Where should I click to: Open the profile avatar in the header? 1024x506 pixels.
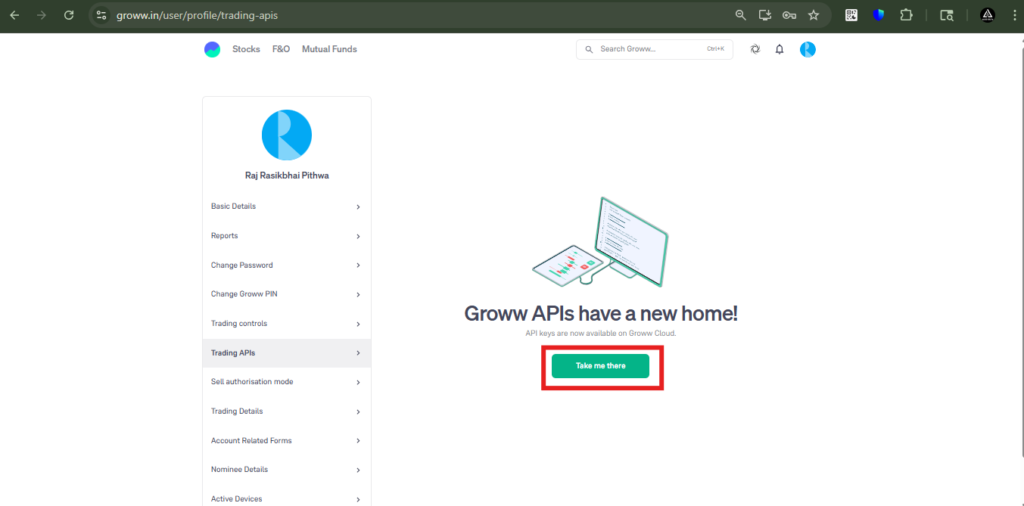(808, 49)
